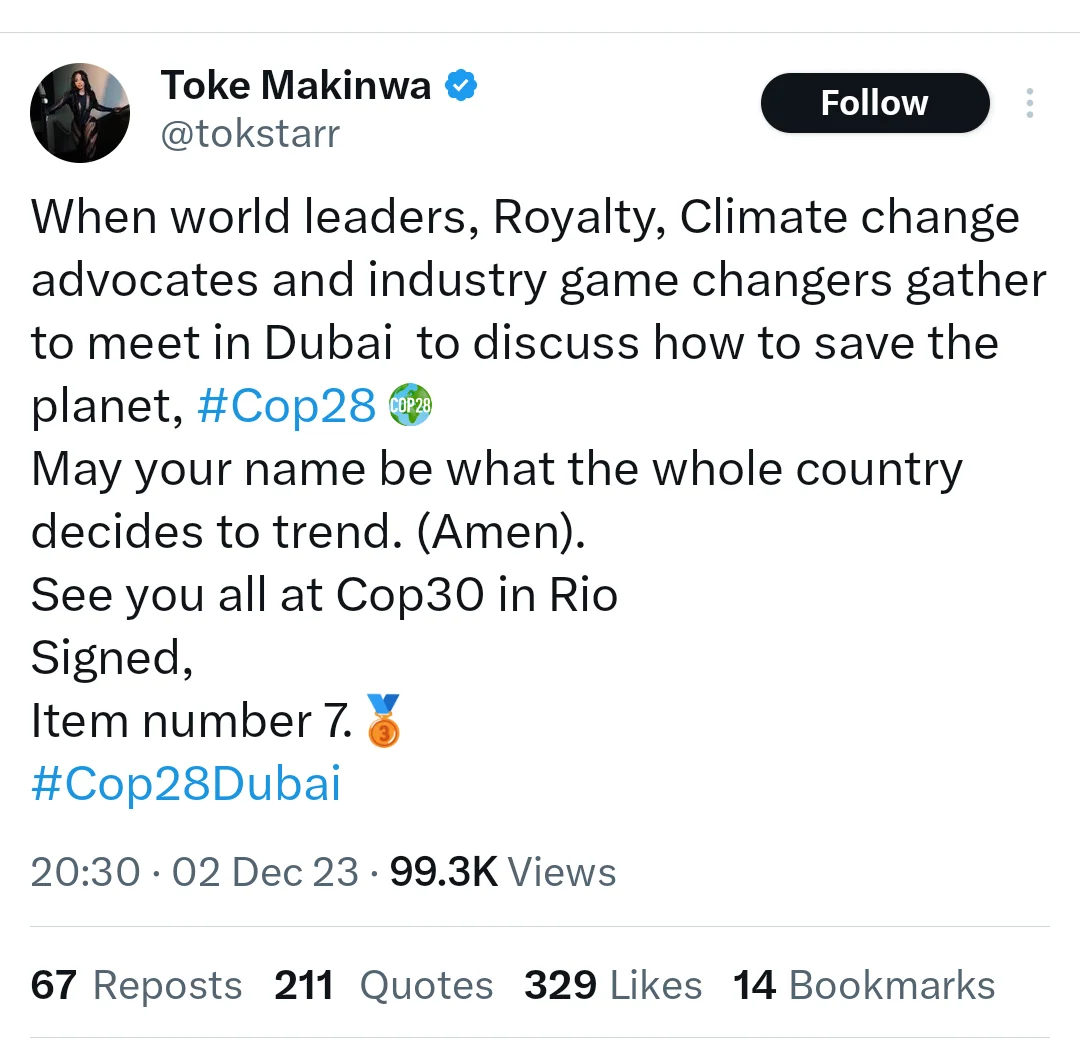The image size is (1080, 1059).
Task: Click the 'Item number 7.' line
Action: (192, 721)
